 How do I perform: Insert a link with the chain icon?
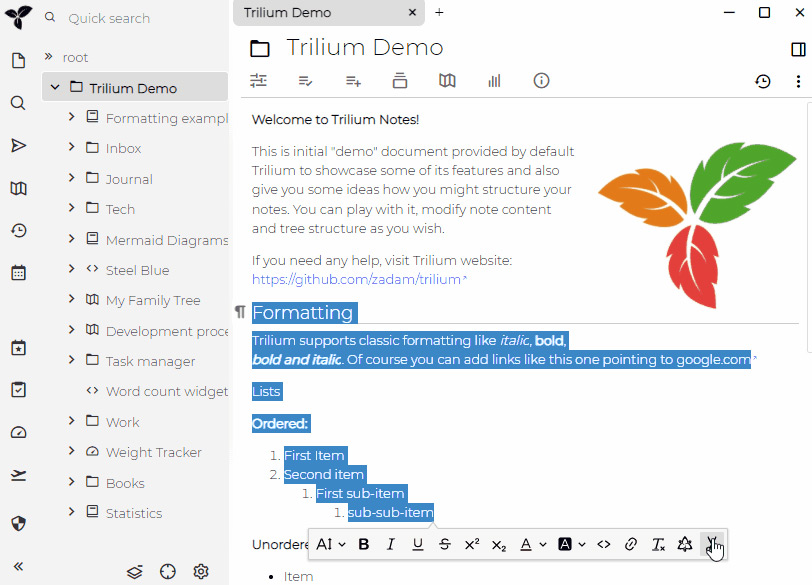(630, 544)
